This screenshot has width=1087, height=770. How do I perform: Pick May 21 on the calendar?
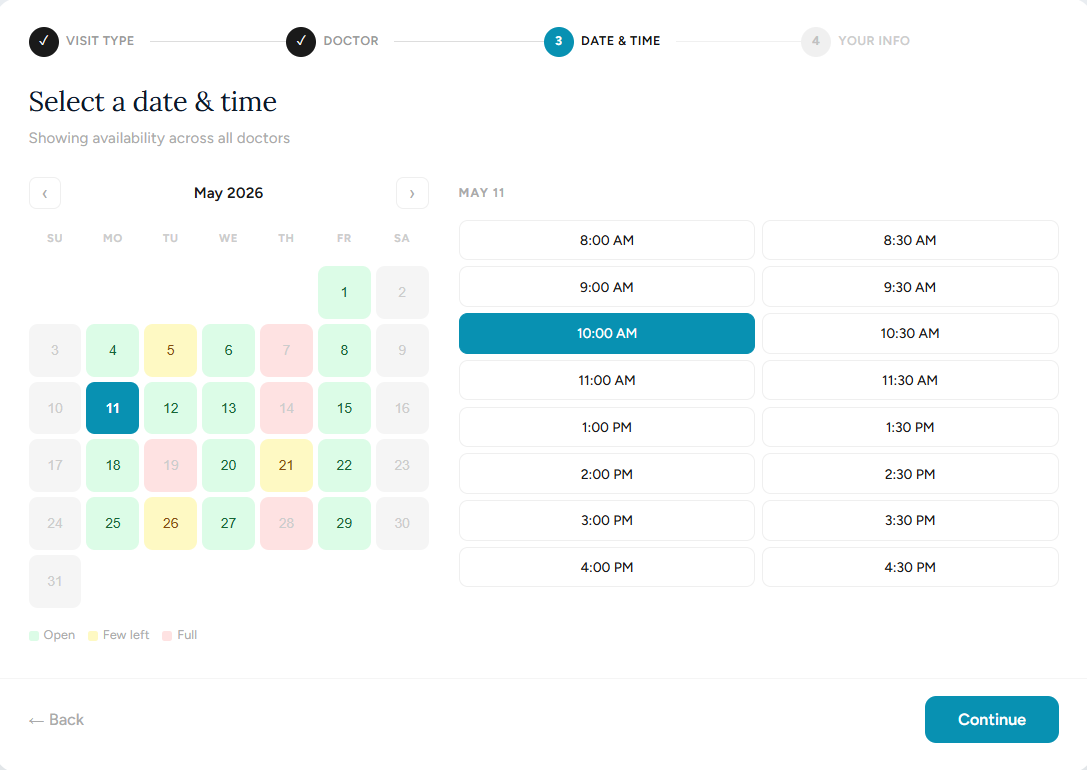(x=286, y=465)
